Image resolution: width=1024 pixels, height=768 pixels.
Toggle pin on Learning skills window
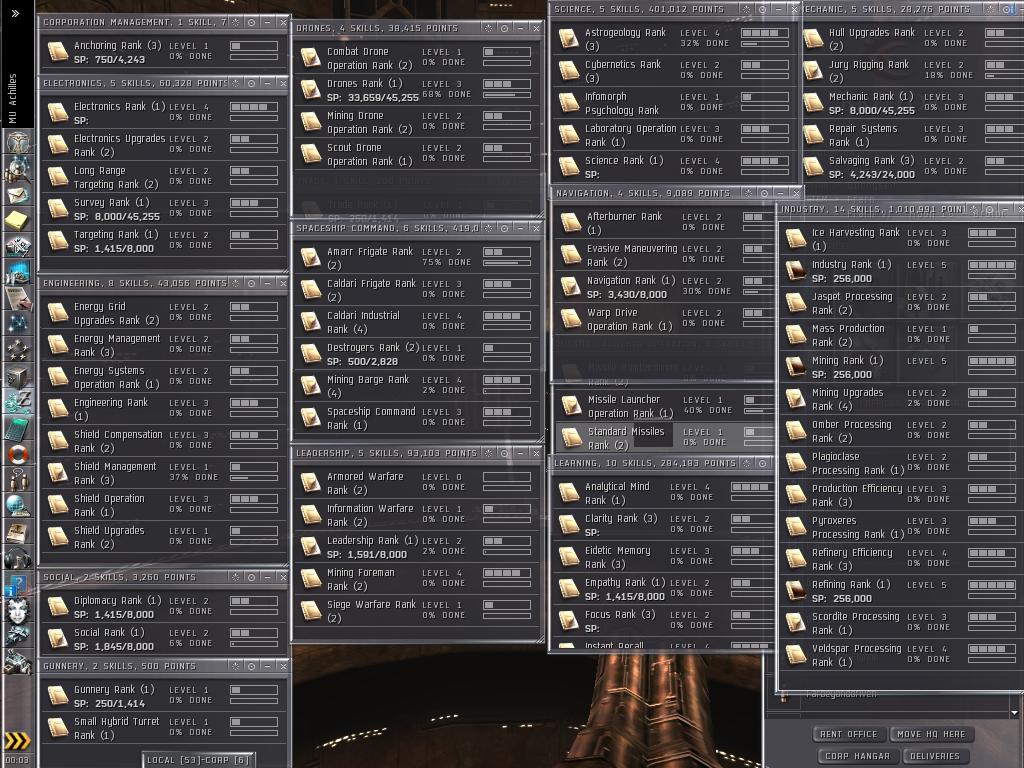click(746, 463)
